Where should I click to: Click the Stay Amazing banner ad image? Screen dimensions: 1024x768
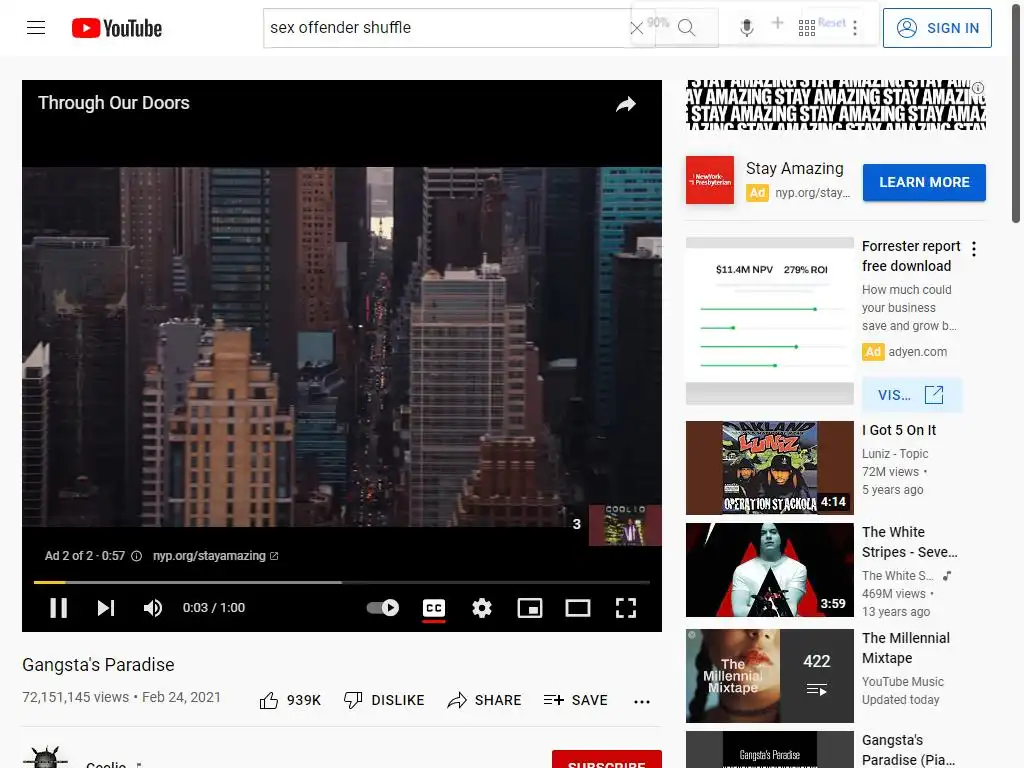[836, 105]
